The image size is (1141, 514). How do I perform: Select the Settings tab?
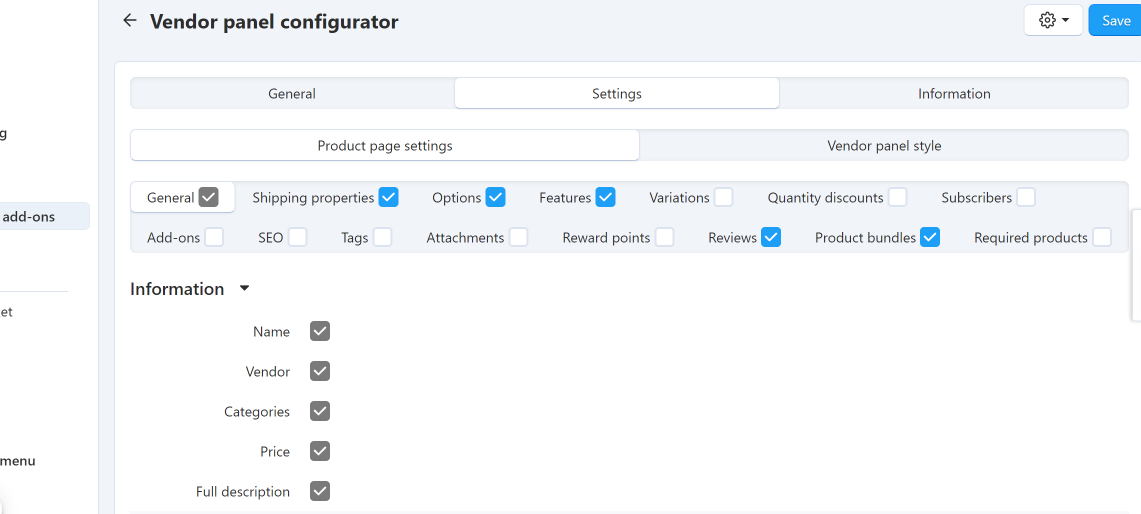pos(616,93)
